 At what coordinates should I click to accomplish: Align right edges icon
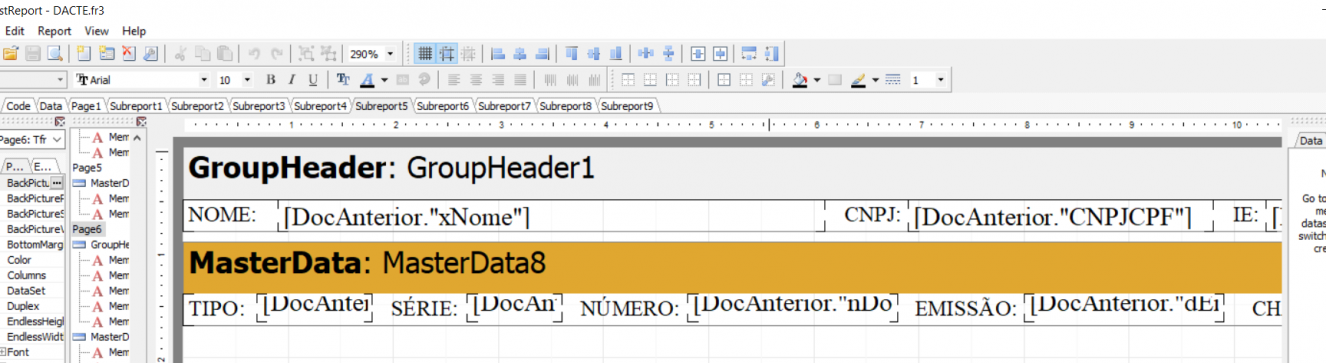(x=542, y=54)
